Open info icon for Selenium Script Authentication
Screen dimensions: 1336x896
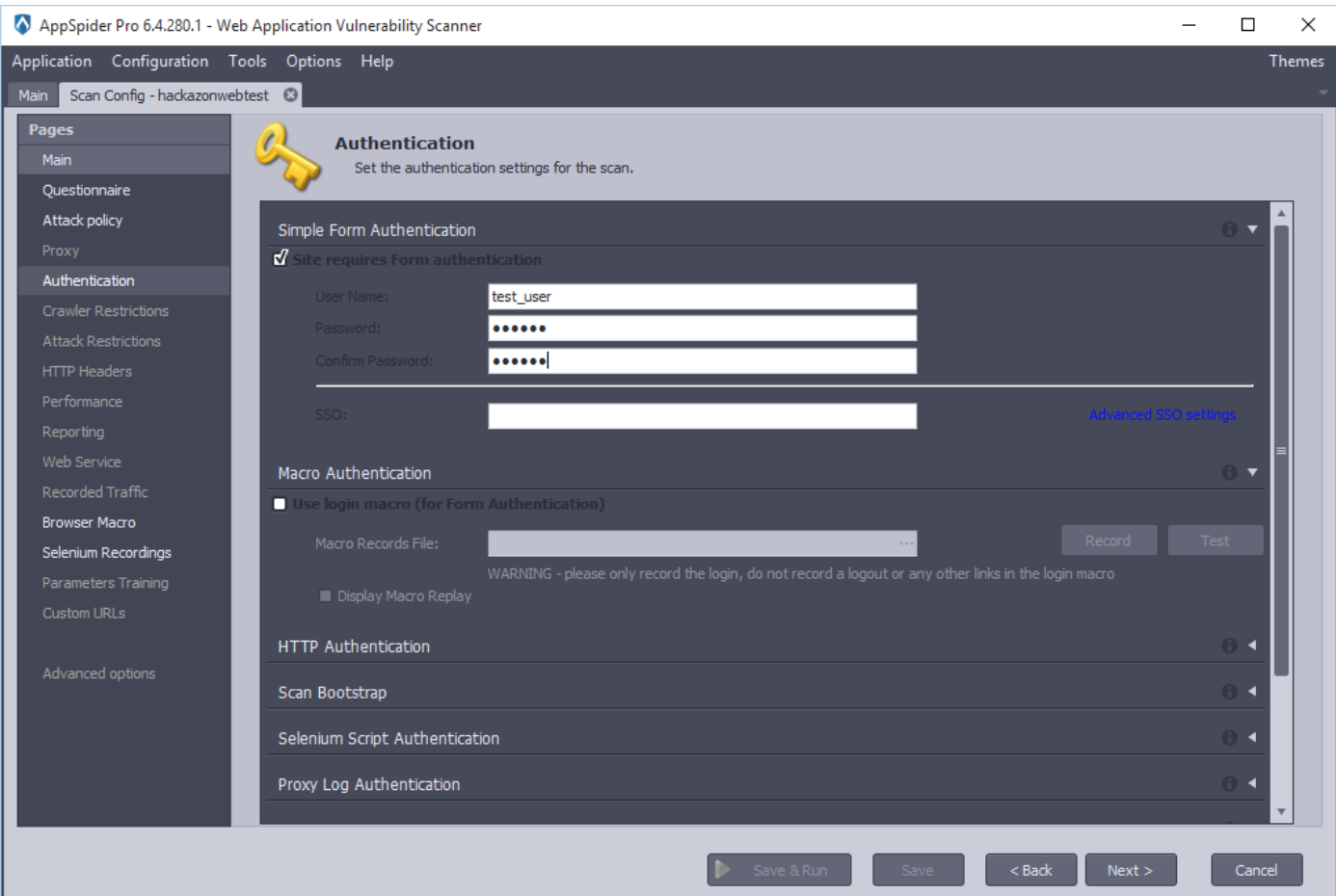[x=1229, y=737]
